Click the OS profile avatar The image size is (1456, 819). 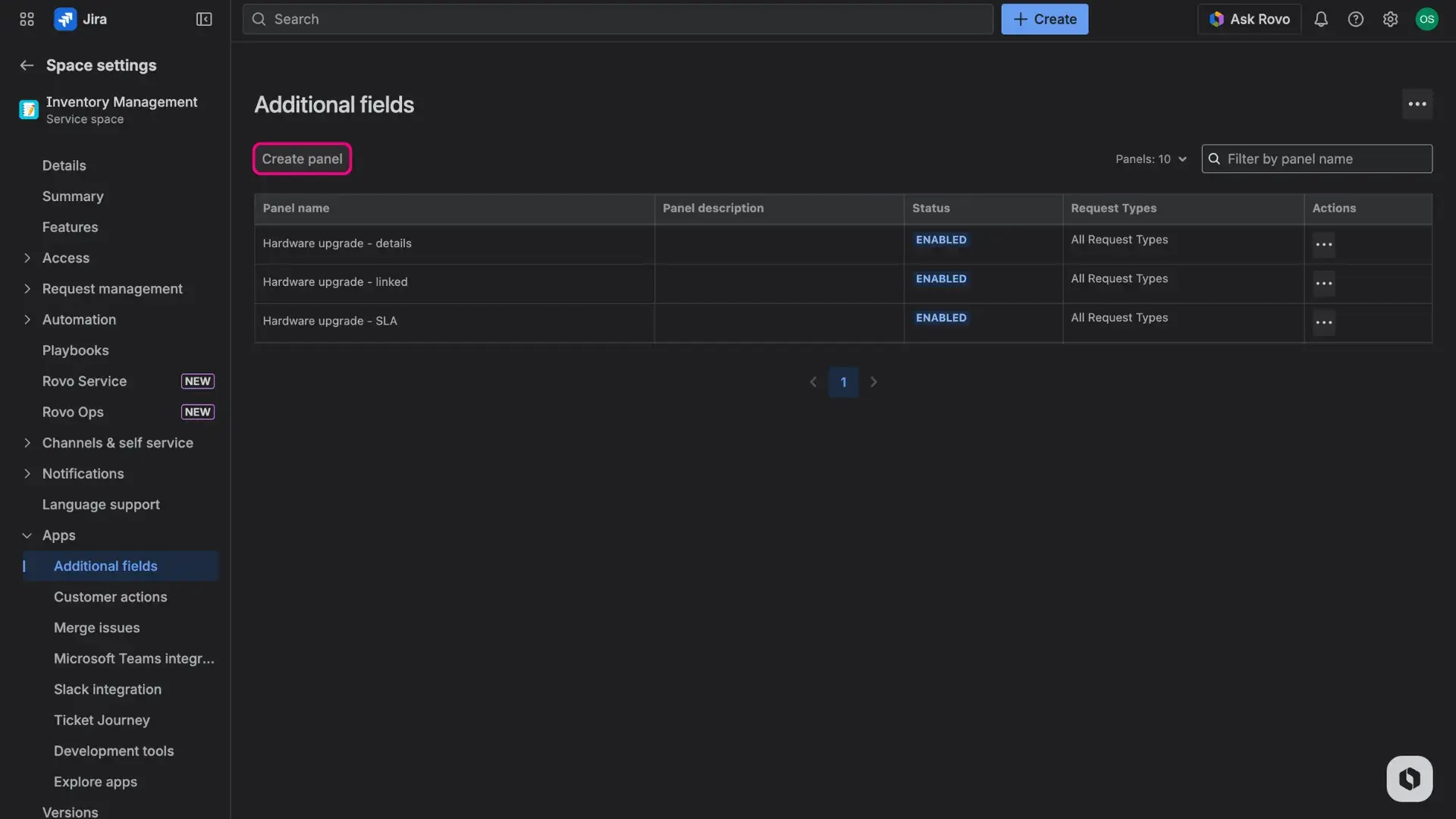(1428, 19)
